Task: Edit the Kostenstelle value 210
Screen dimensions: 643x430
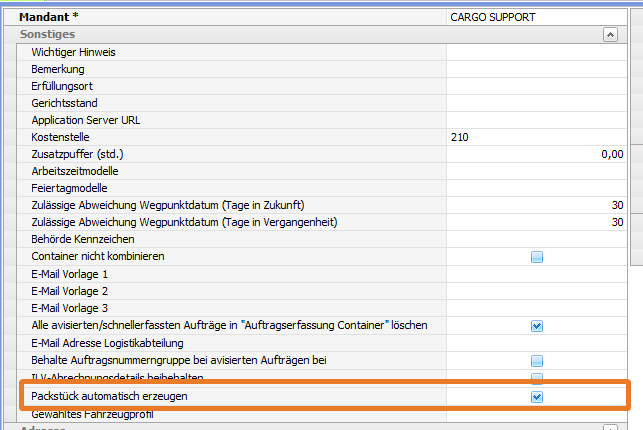Action: (536, 137)
